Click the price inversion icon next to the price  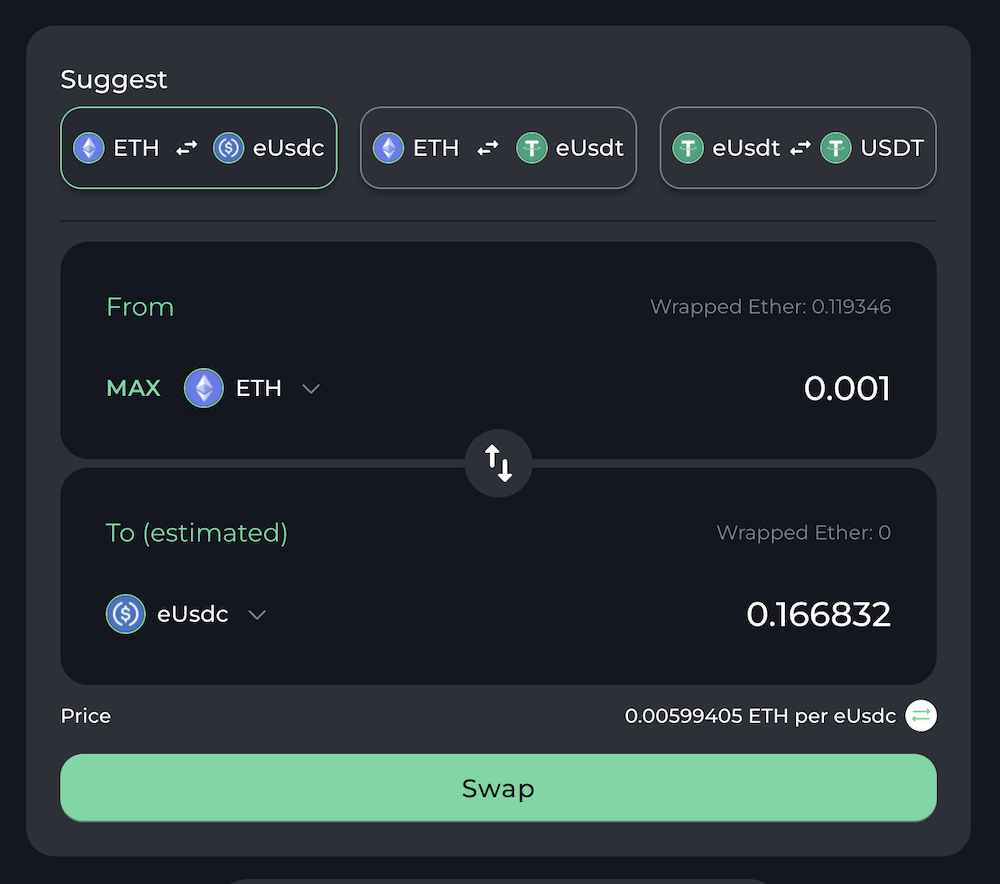click(920, 716)
